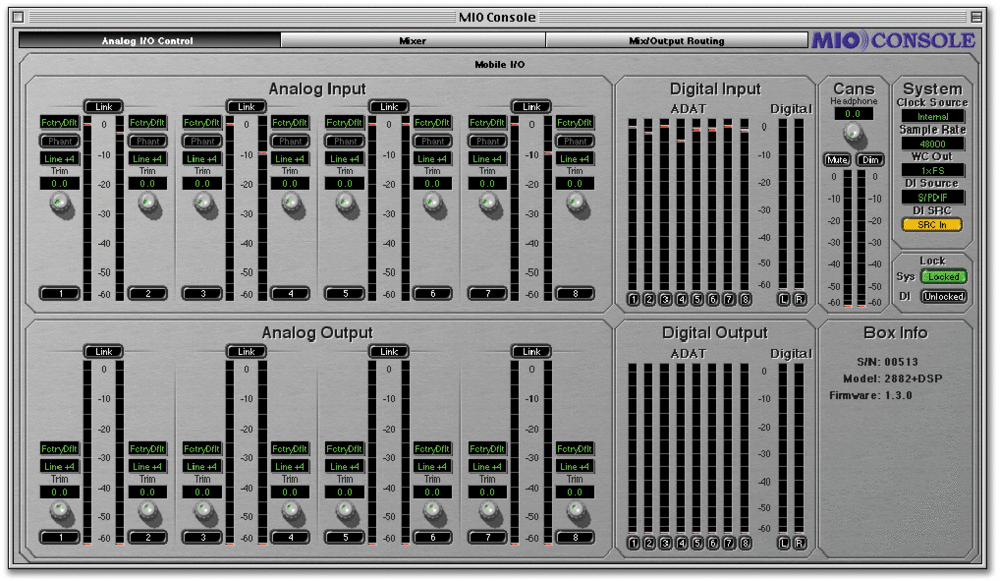This screenshot has width=1000, height=581.
Task: Open the Sample Rate menu showing 48000
Action: click(932, 143)
